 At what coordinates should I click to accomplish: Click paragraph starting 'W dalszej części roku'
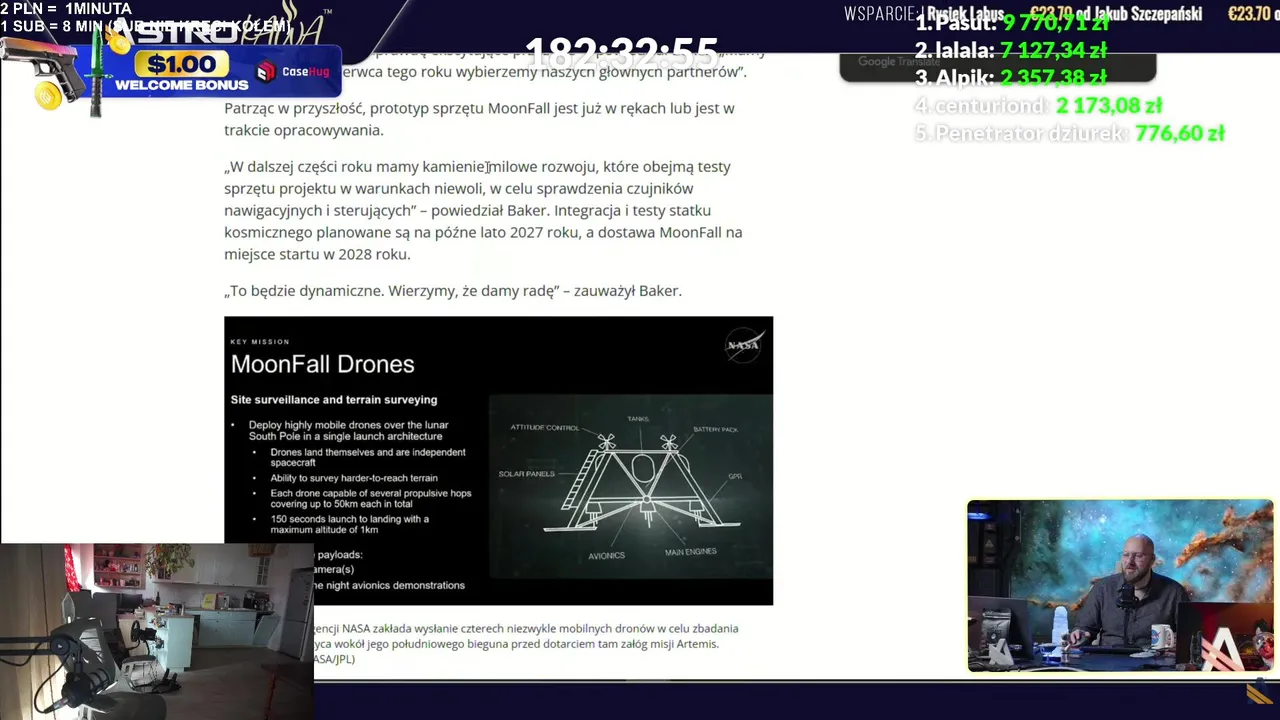483,210
